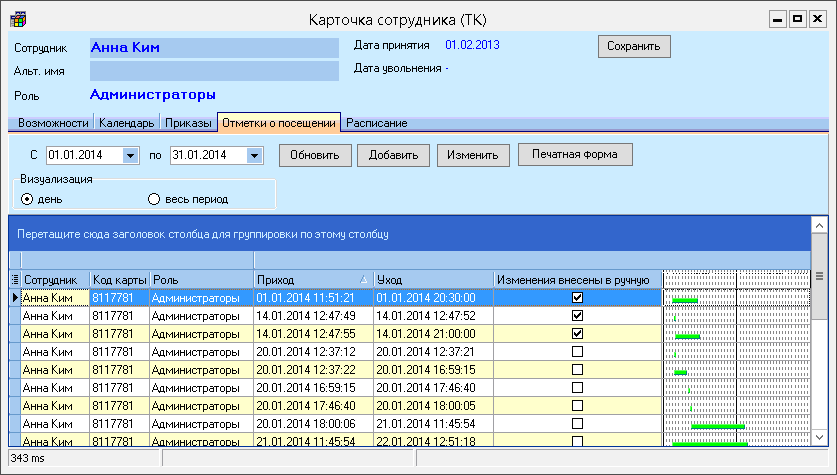Click the application icon in title bar
Screen dimensions: 837x475
(18, 20)
